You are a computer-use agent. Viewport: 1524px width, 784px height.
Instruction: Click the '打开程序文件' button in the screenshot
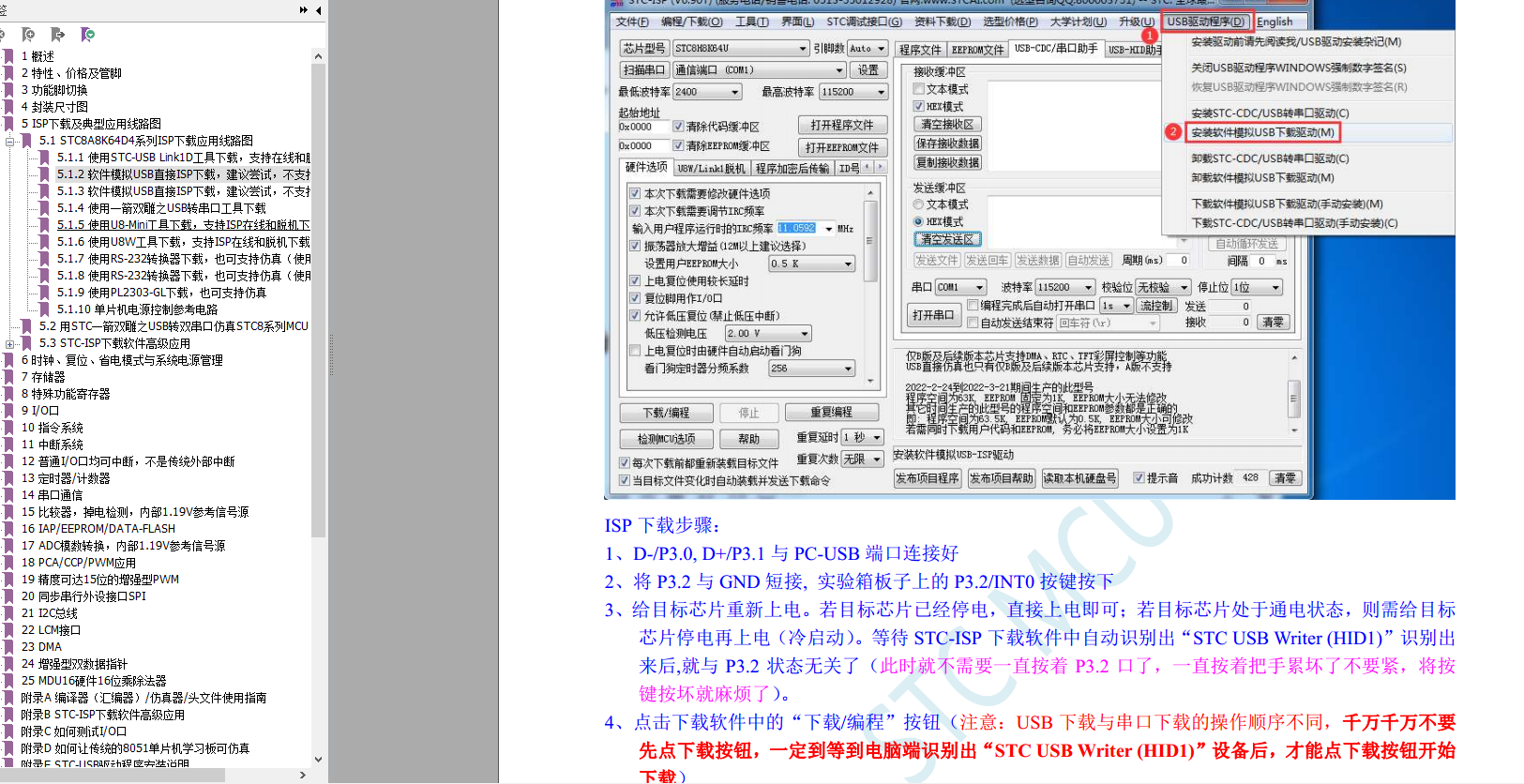pyautogui.click(x=842, y=125)
